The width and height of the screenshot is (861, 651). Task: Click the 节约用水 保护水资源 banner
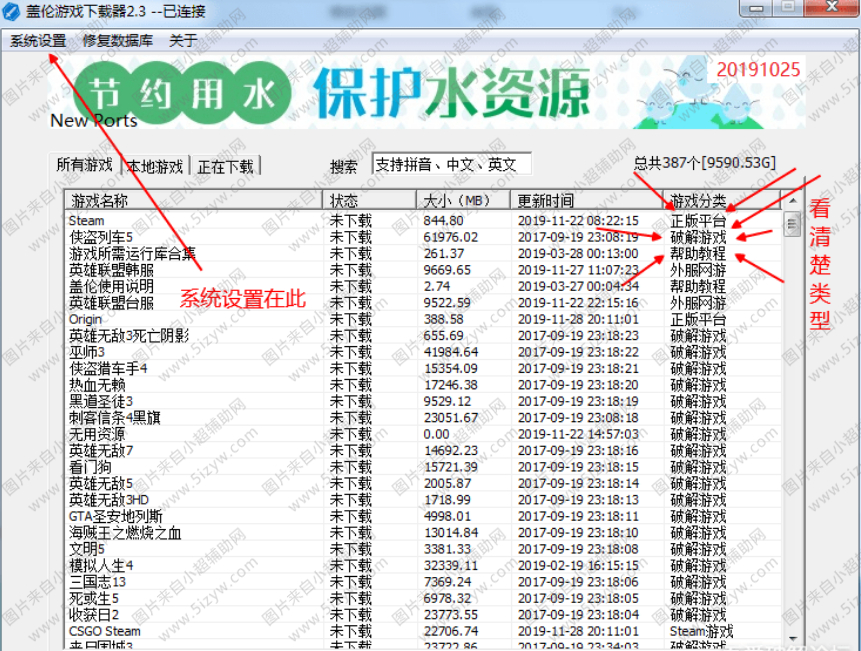click(427, 93)
